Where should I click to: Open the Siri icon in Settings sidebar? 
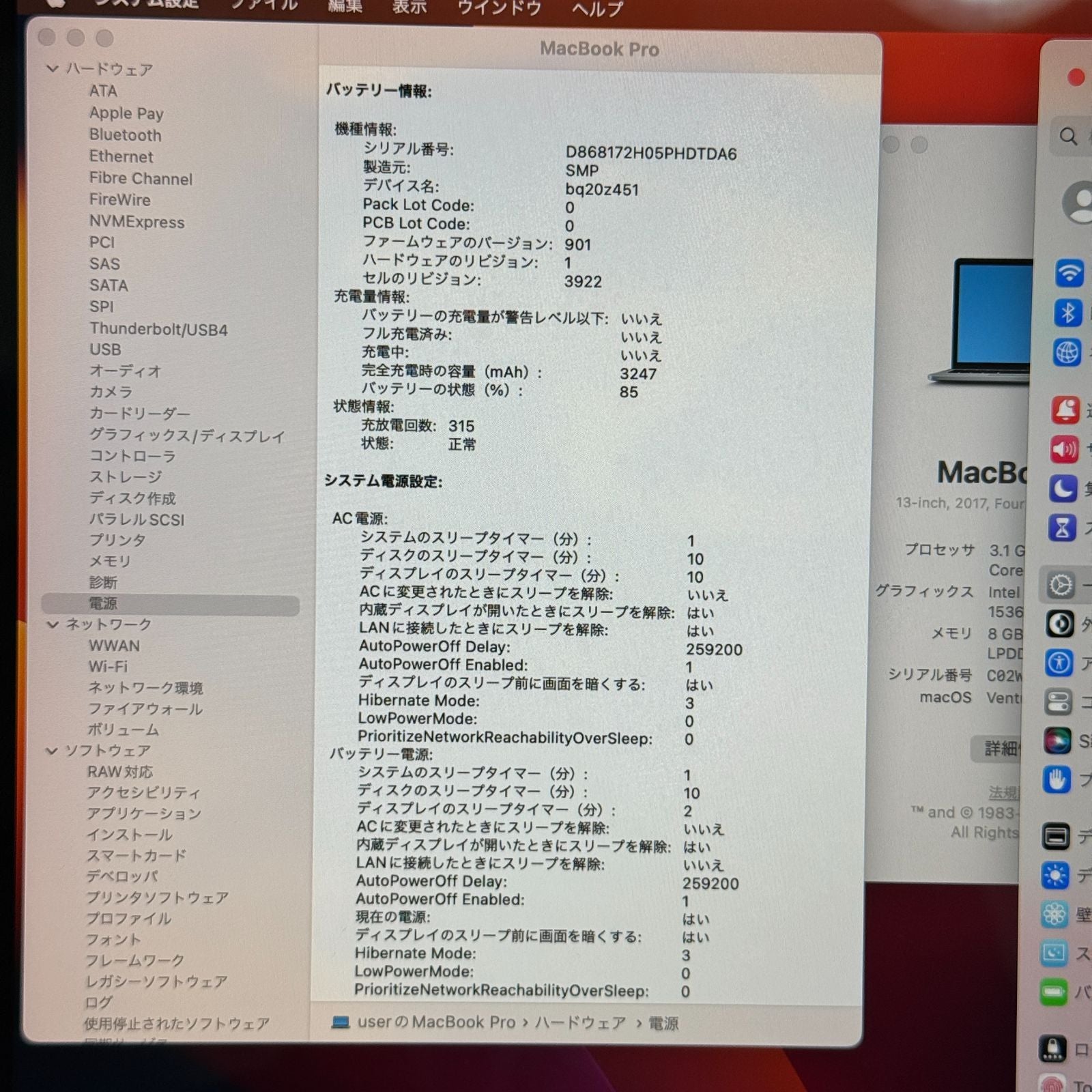1058,741
